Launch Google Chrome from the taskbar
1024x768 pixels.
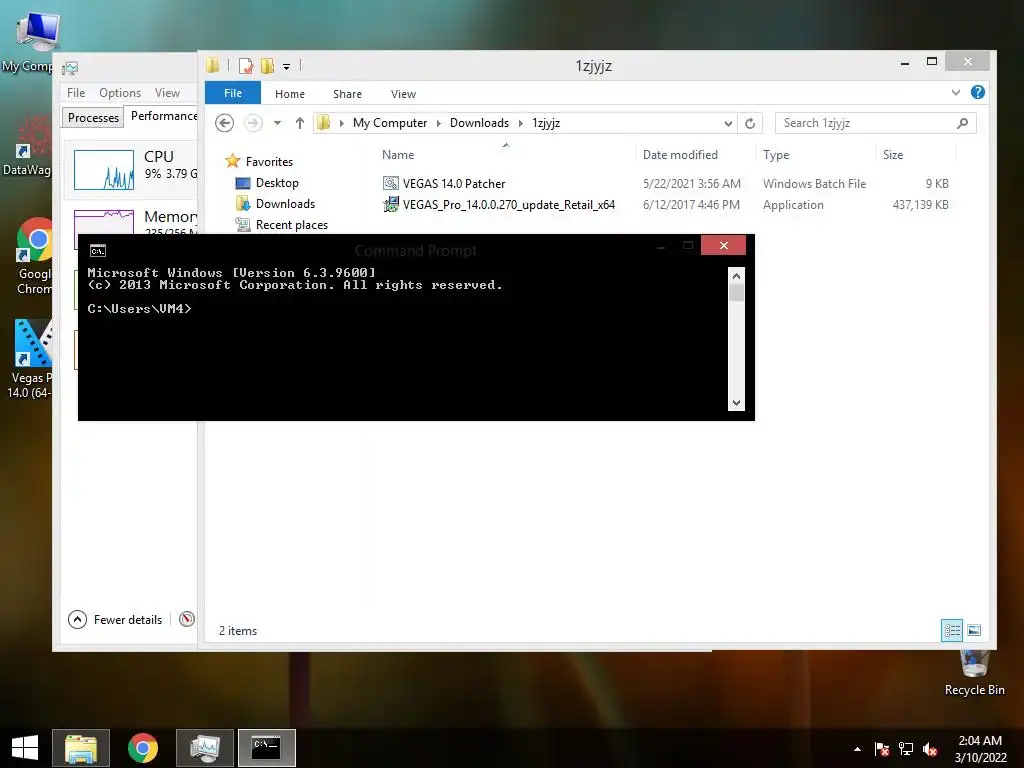click(142, 748)
